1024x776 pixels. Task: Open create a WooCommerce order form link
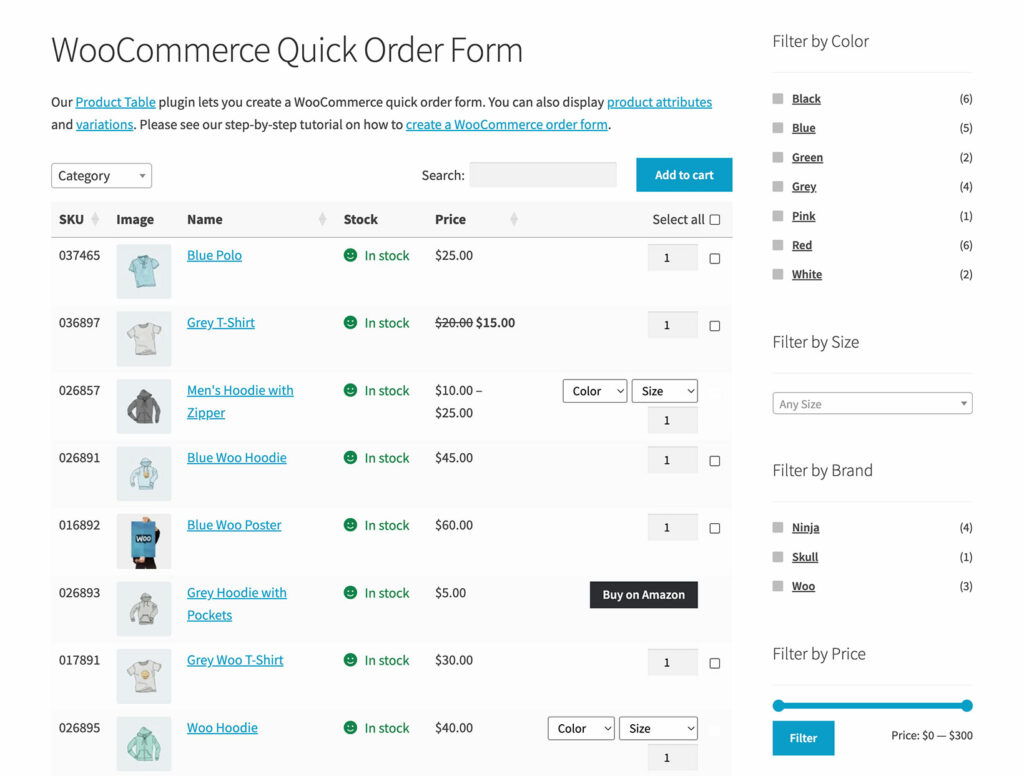point(507,124)
